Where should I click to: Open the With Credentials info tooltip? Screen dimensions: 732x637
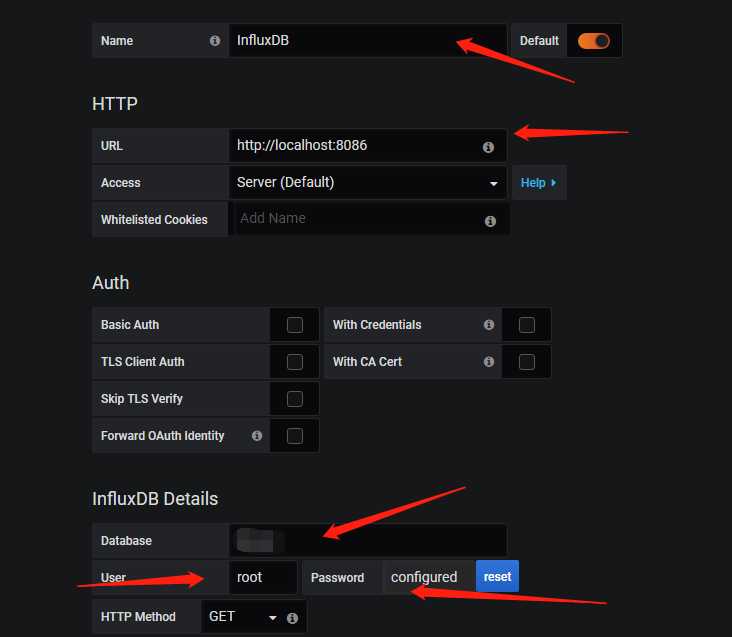[489, 324]
